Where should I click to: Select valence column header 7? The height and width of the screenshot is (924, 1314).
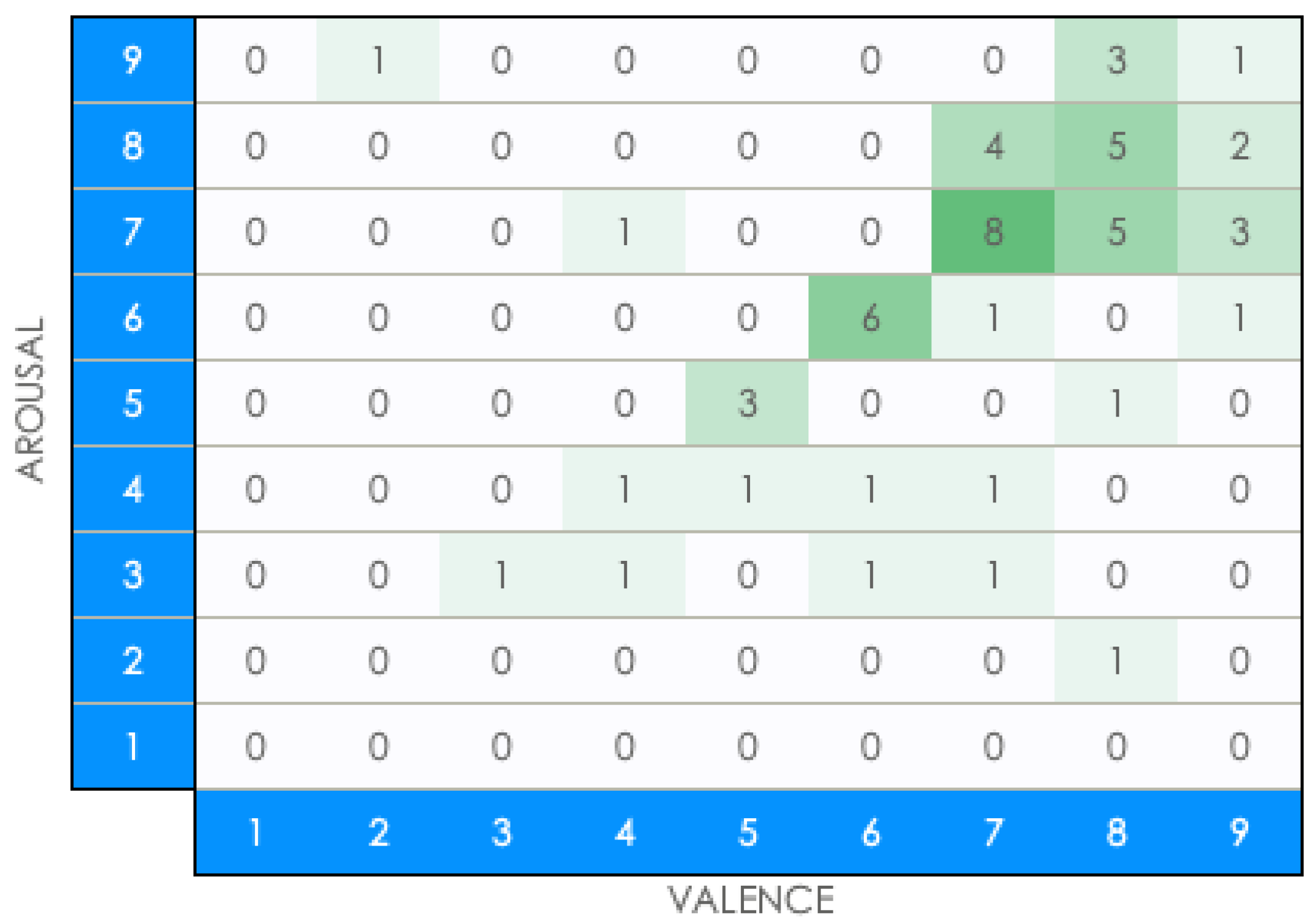[x=992, y=832]
